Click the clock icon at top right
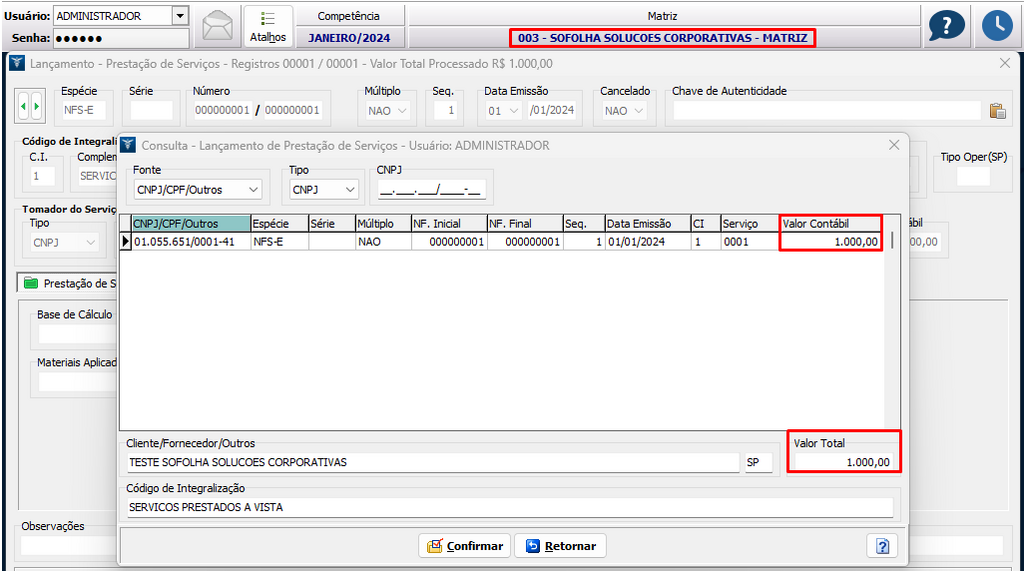 point(997,26)
